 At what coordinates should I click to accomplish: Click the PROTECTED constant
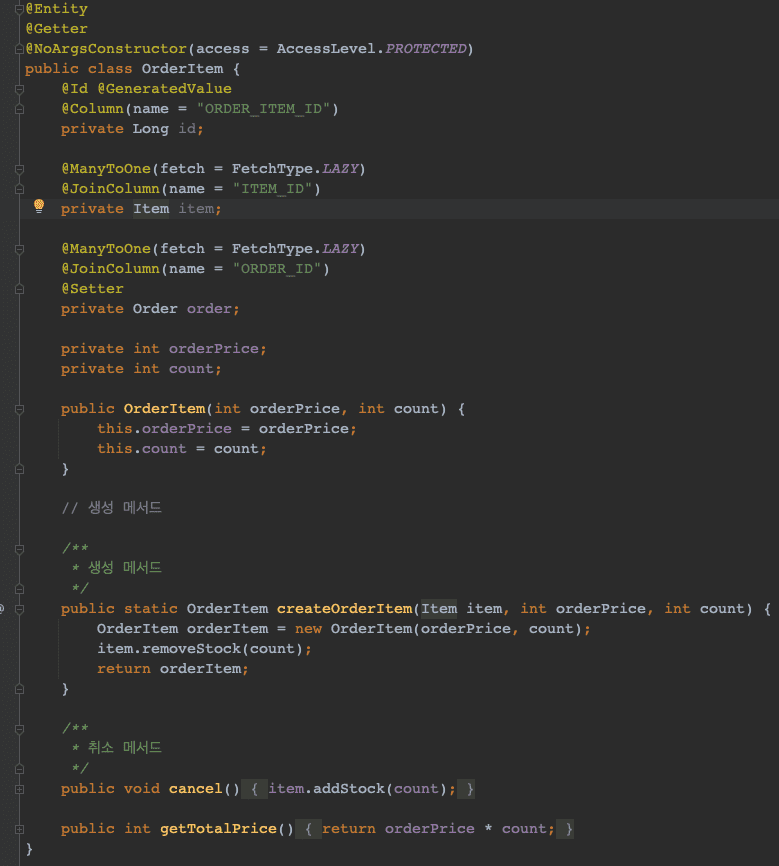[x=426, y=49]
